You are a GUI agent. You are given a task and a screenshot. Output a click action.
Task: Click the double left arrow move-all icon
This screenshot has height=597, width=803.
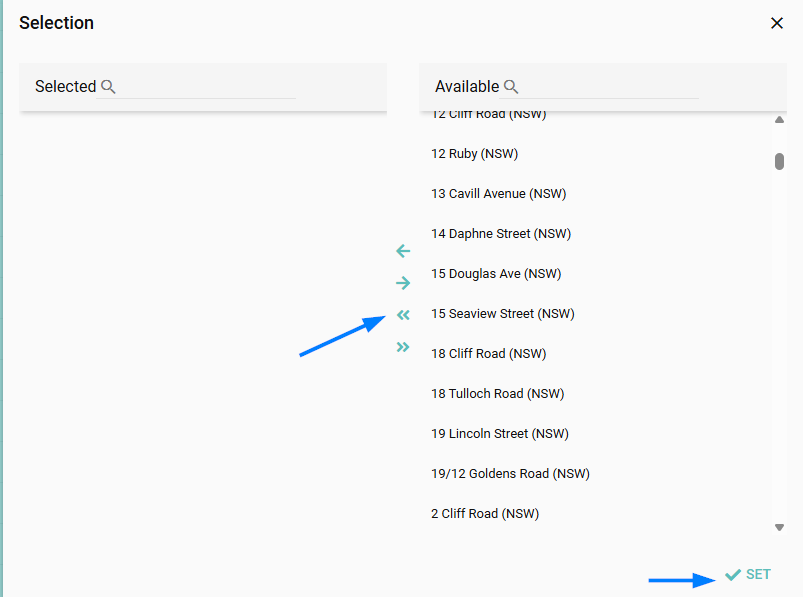(403, 315)
